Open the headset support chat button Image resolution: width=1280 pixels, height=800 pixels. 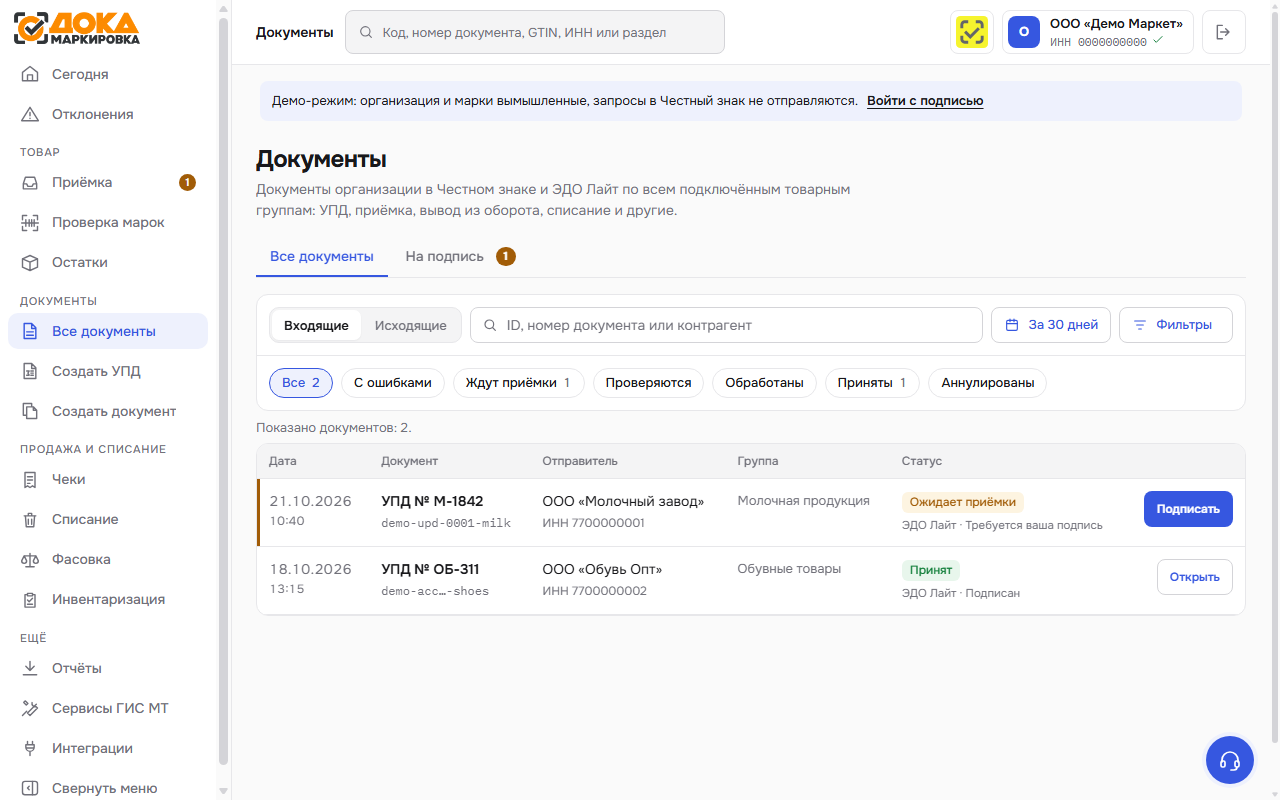1230,760
